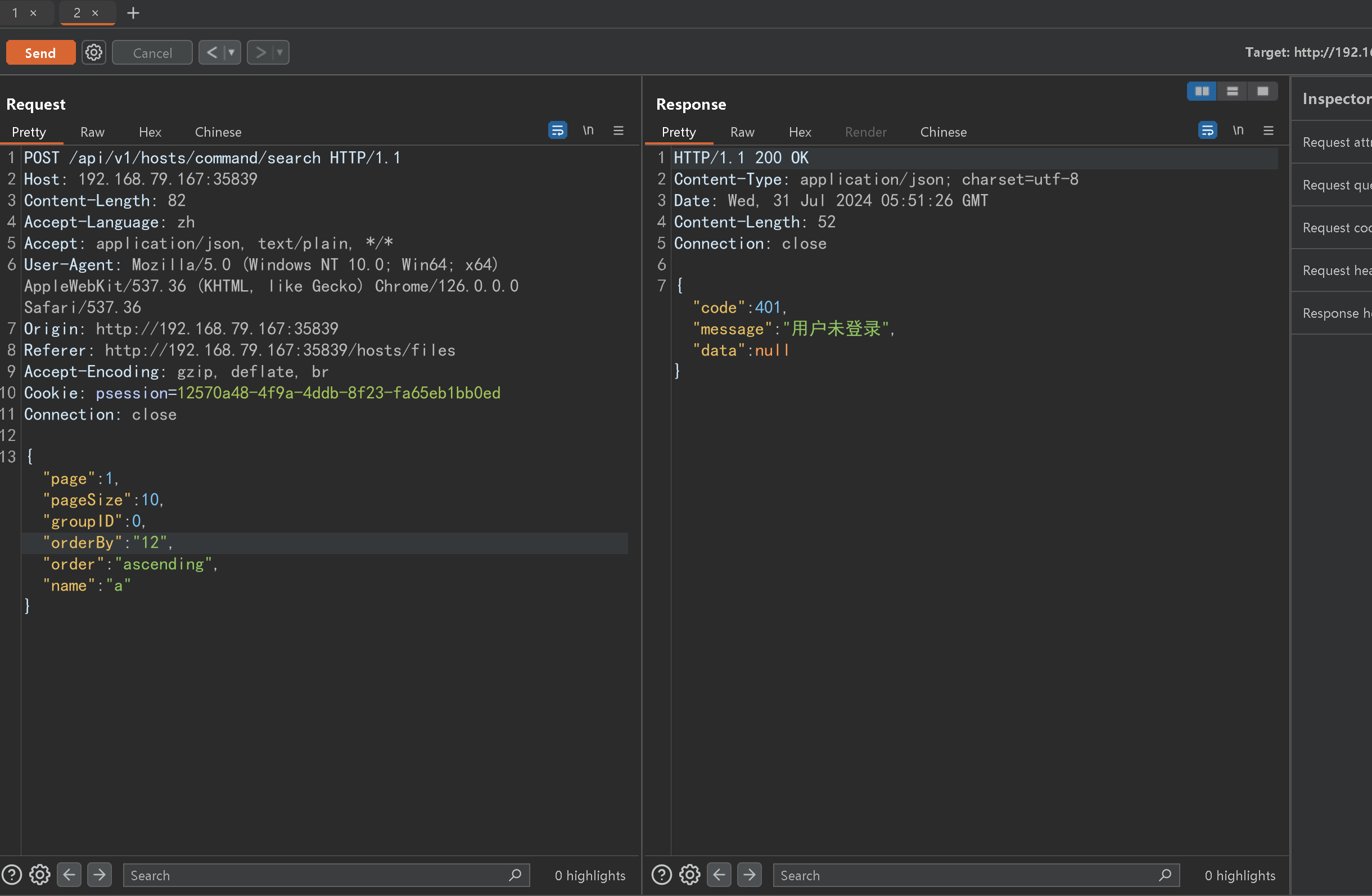Toggle the newline display icon in request
The image size is (1372, 896).
point(589,131)
